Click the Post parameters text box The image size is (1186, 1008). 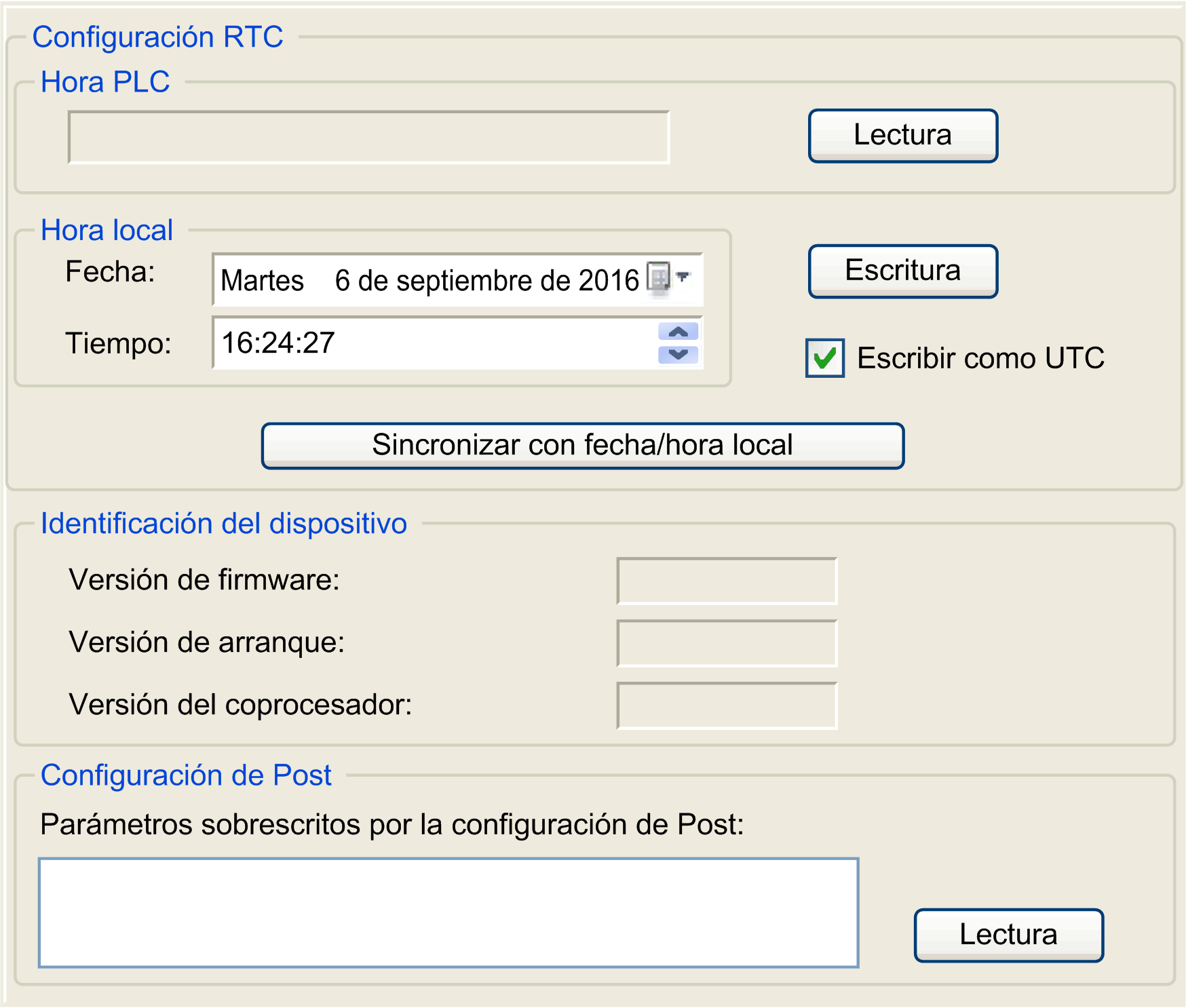[448, 913]
